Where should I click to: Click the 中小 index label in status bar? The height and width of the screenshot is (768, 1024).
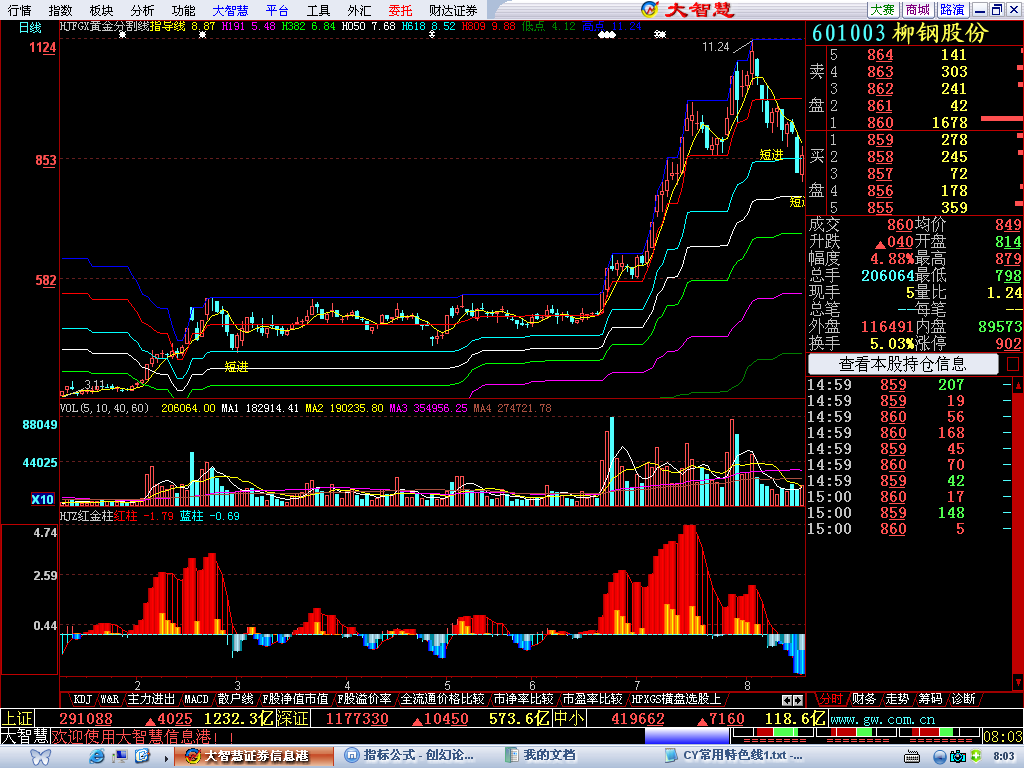point(569,719)
